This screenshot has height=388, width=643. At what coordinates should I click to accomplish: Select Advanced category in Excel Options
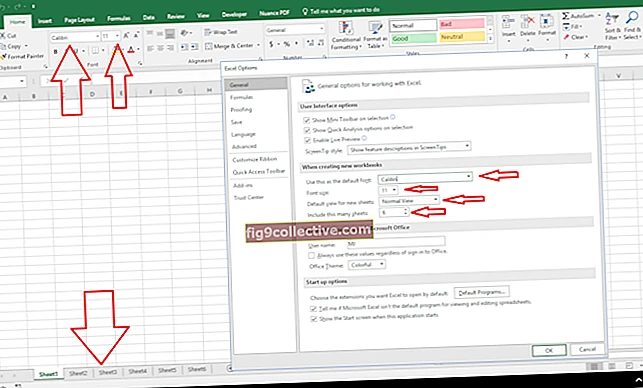pos(244,146)
